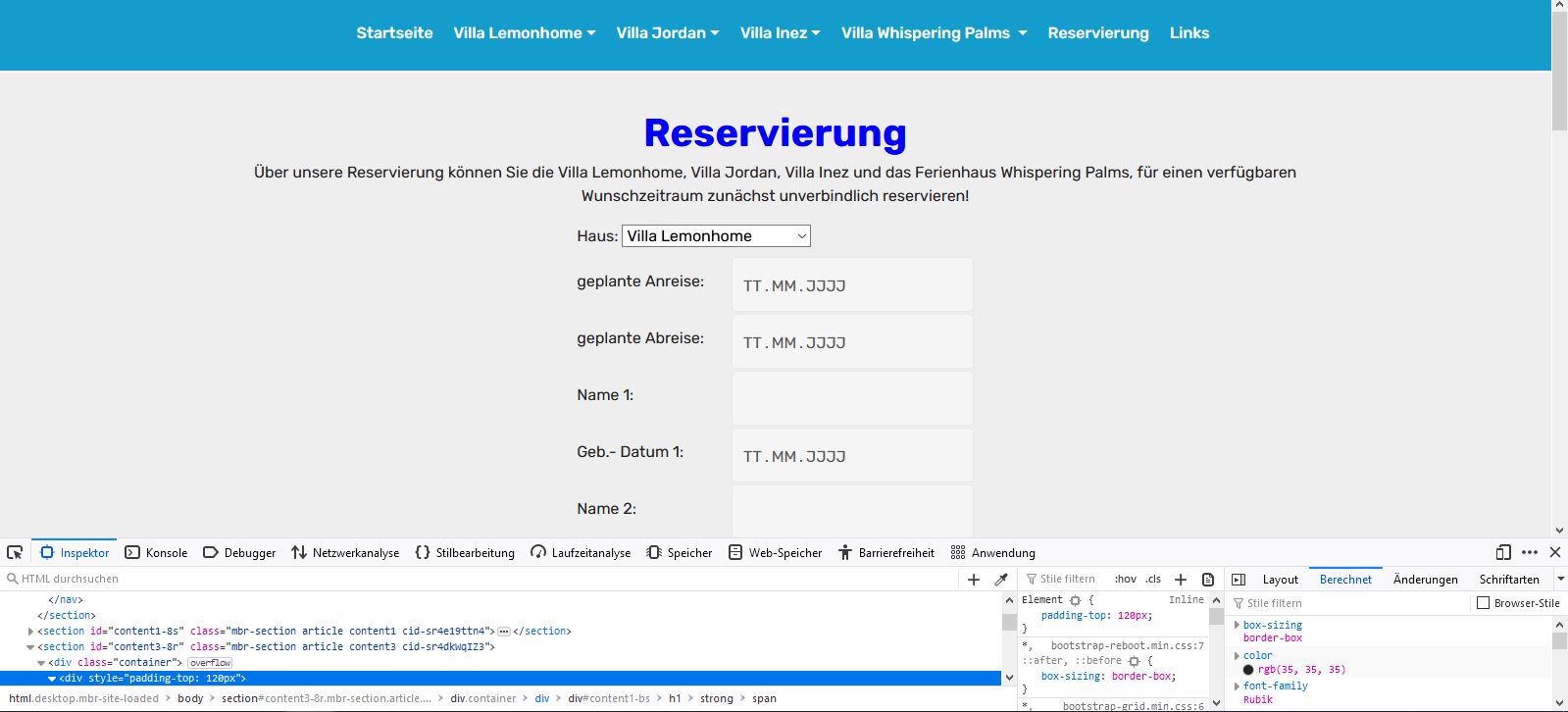Click the rgb(35, 35, 35) color swatch
Viewport: 1568px width, 712px height.
(1248, 670)
